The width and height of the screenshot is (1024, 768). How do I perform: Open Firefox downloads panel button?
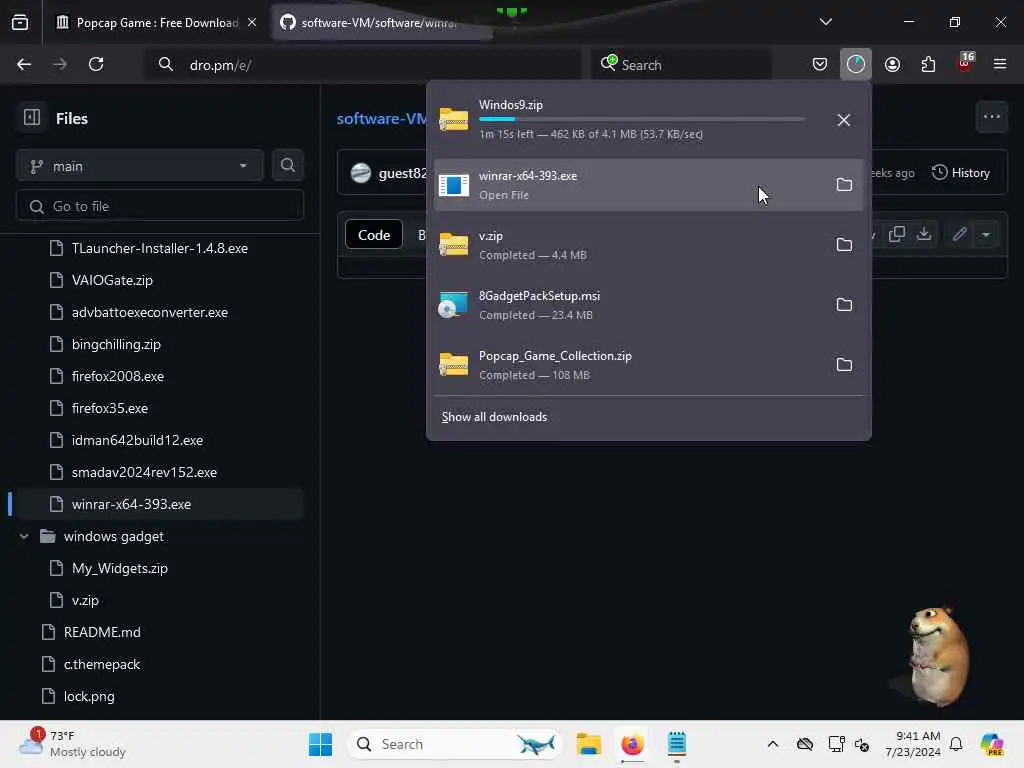[856, 64]
